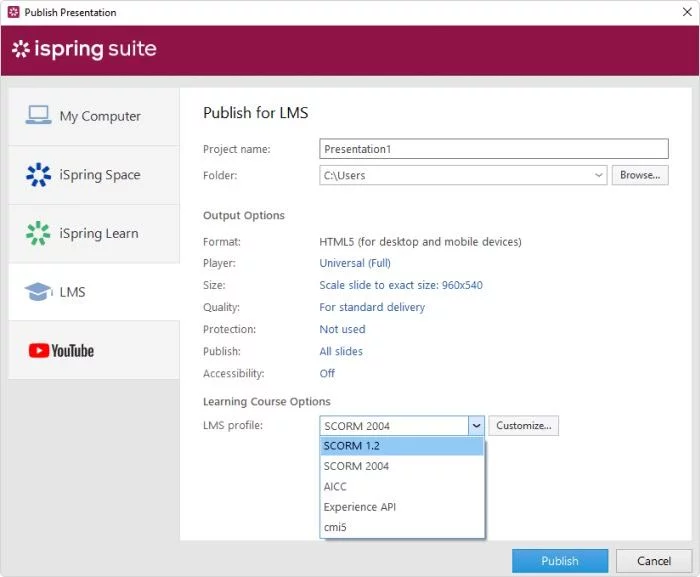Click the Project name: label
The width and height of the screenshot is (700, 577).
pos(237,149)
